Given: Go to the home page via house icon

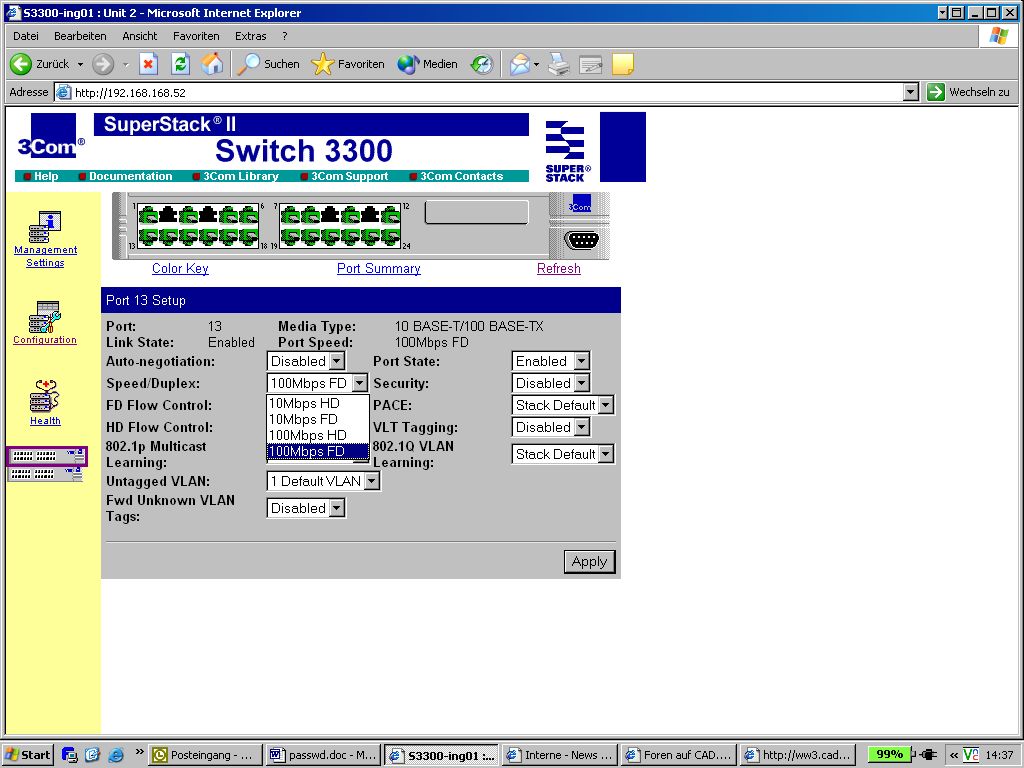Looking at the screenshot, I should (212, 64).
